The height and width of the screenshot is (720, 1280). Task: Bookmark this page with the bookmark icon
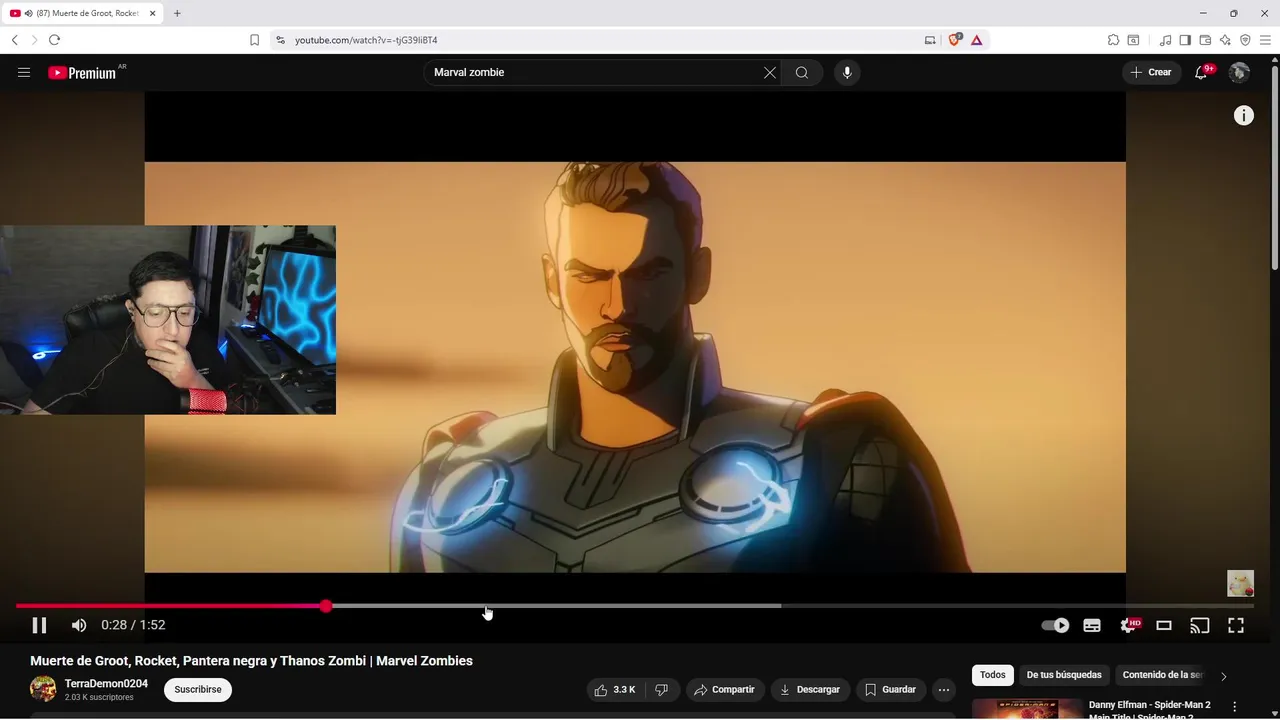click(x=254, y=40)
